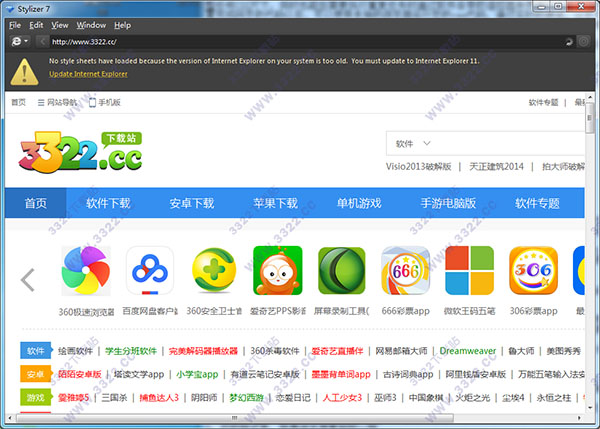The width and height of the screenshot is (600, 429).
Task: Click the Dreamweaver link
Action: click(x=468, y=351)
